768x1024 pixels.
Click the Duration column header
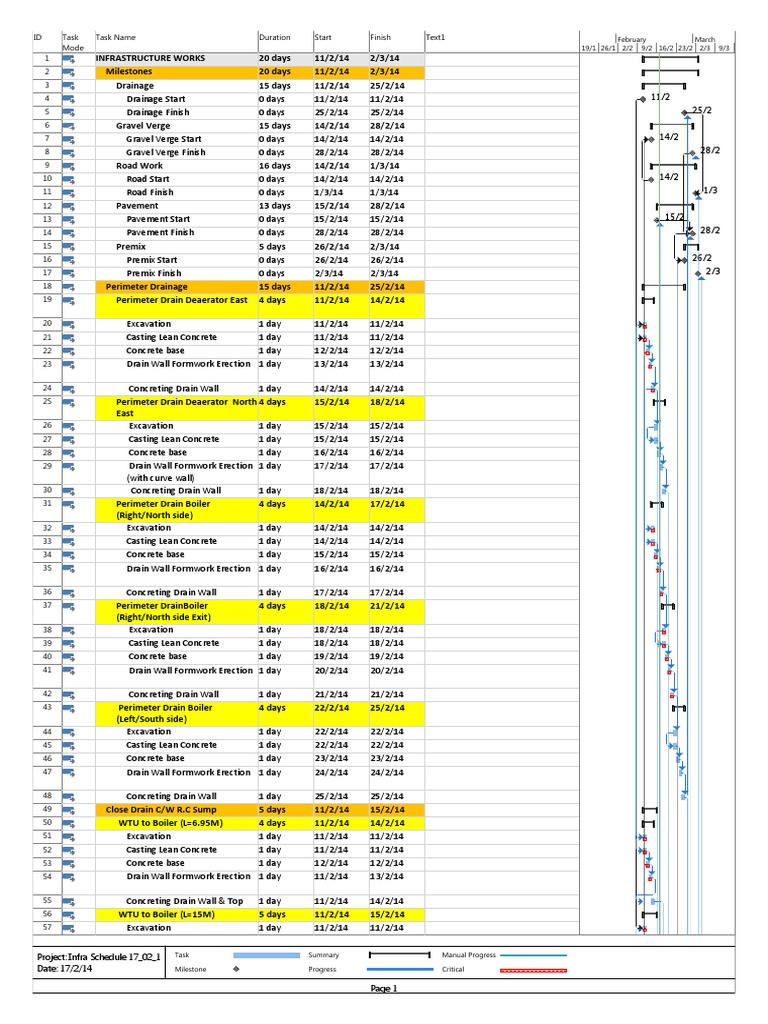pyautogui.click(x=274, y=38)
